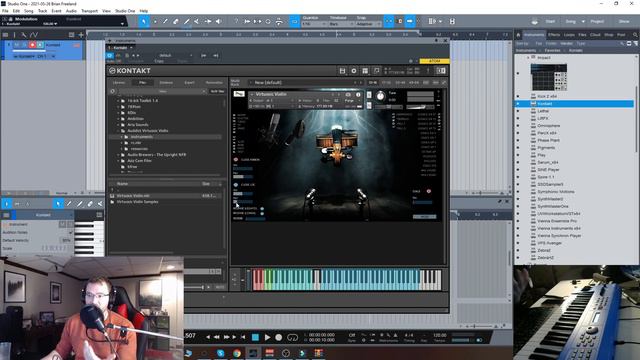The image size is (640, 360).
Task: Toggle monitor button on Kontakt track
Action: (x=40, y=45)
